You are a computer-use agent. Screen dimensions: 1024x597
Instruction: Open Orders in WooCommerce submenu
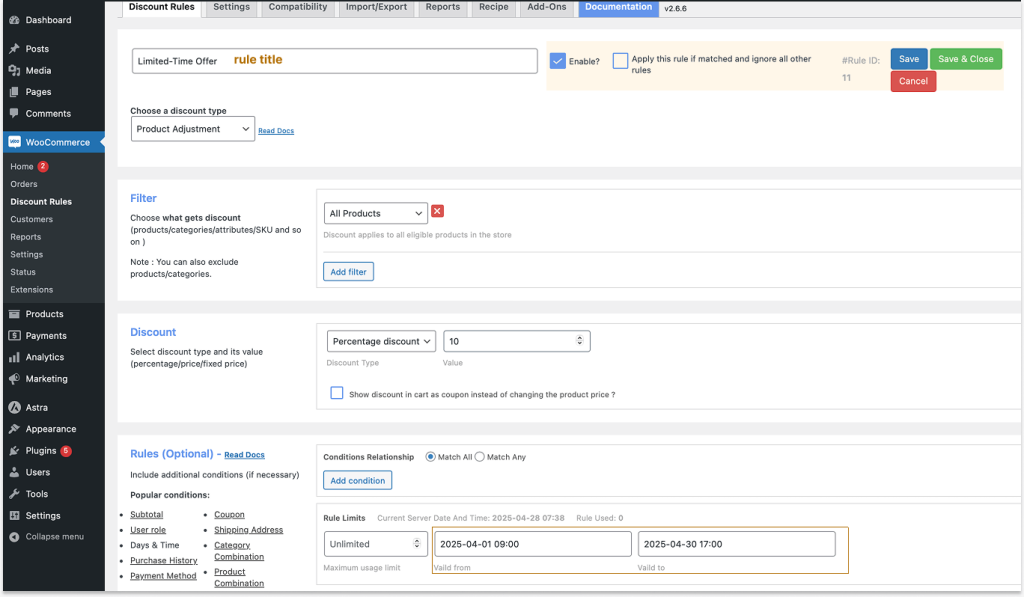(x=24, y=184)
